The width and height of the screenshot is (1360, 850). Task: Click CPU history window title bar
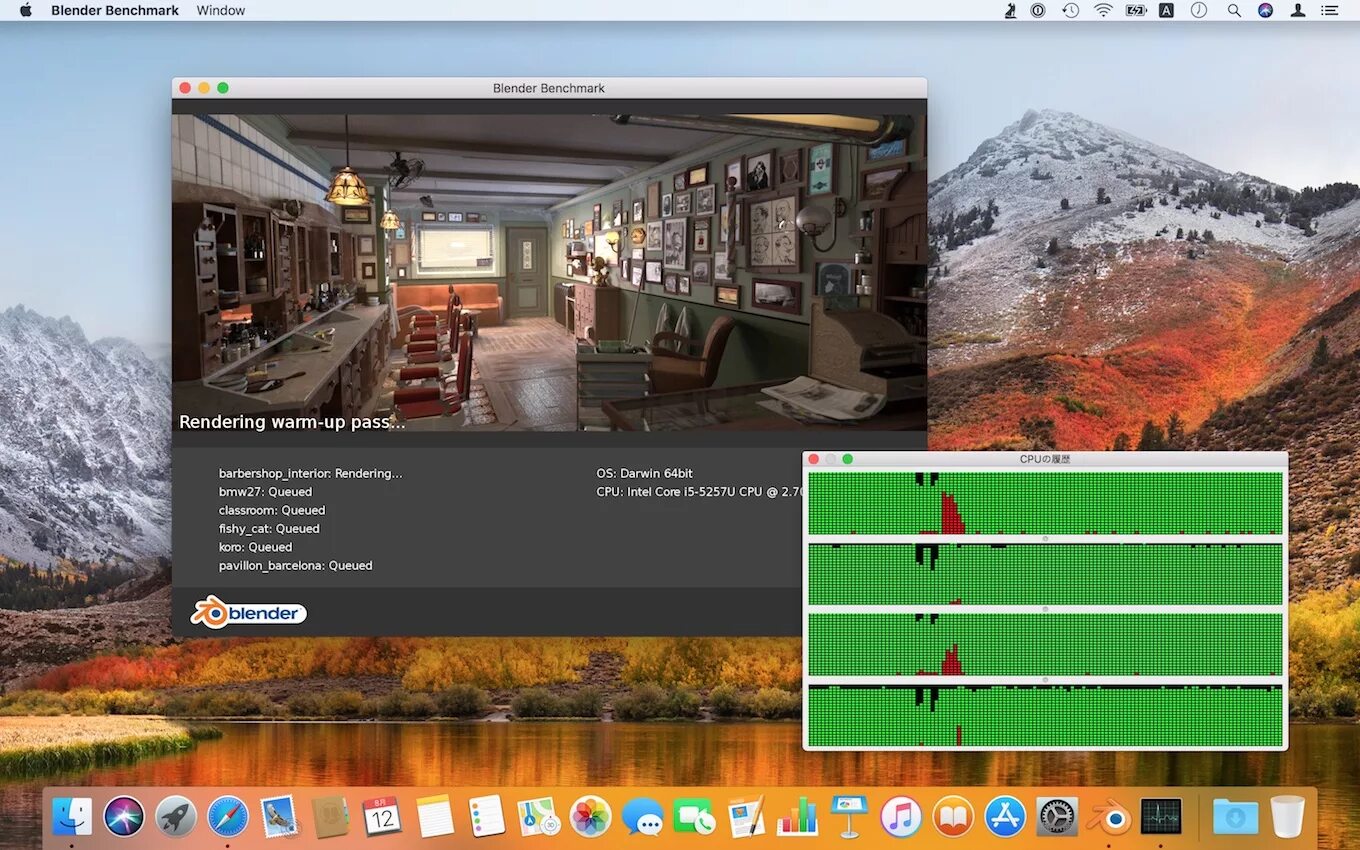coord(1045,459)
